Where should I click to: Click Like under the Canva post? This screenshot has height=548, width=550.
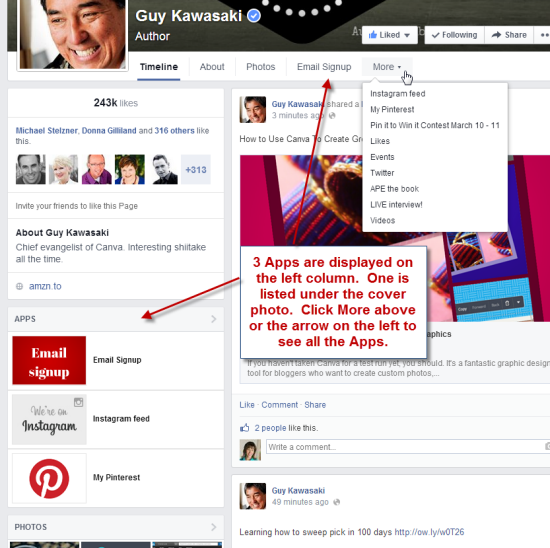pos(247,405)
